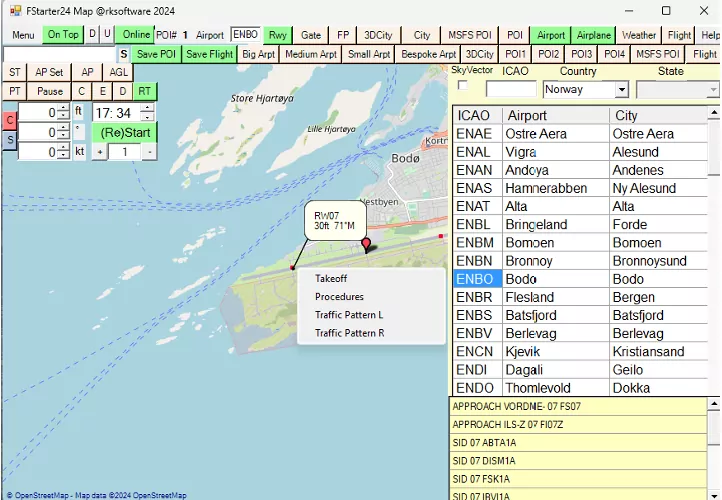Choose Traffic Pattern L in context menu
The height and width of the screenshot is (500, 722).
click(x=349, y=315)
